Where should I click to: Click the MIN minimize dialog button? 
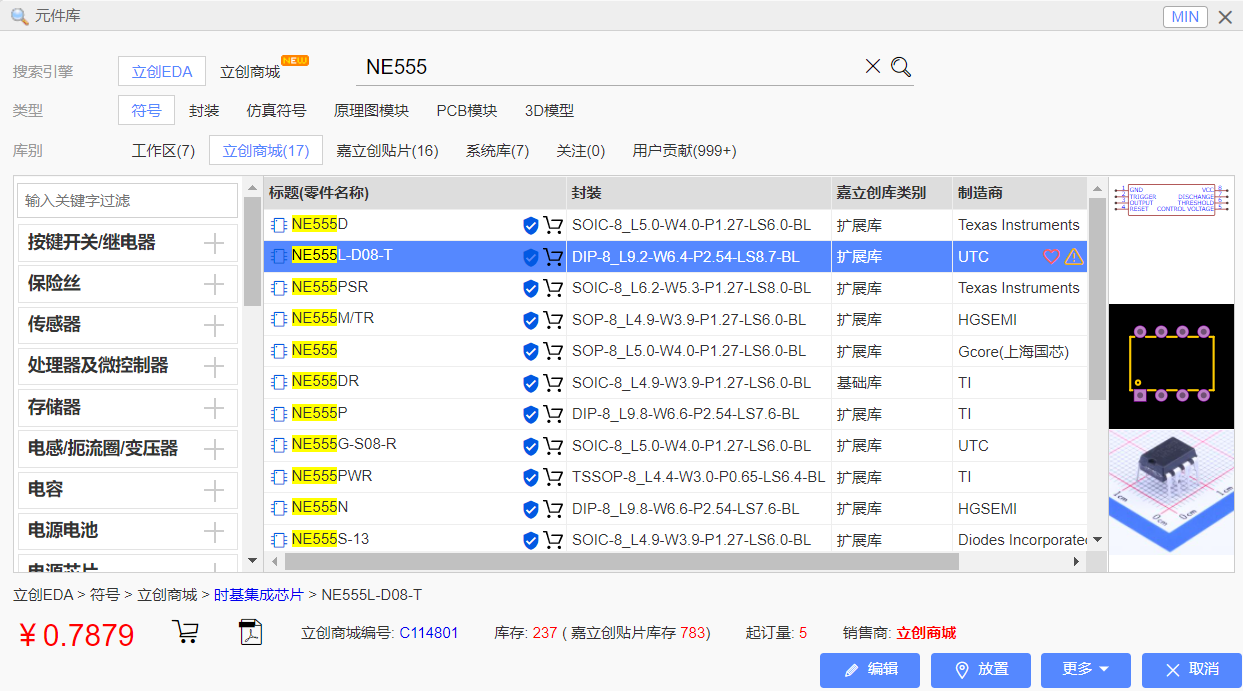click(1185, 17)
